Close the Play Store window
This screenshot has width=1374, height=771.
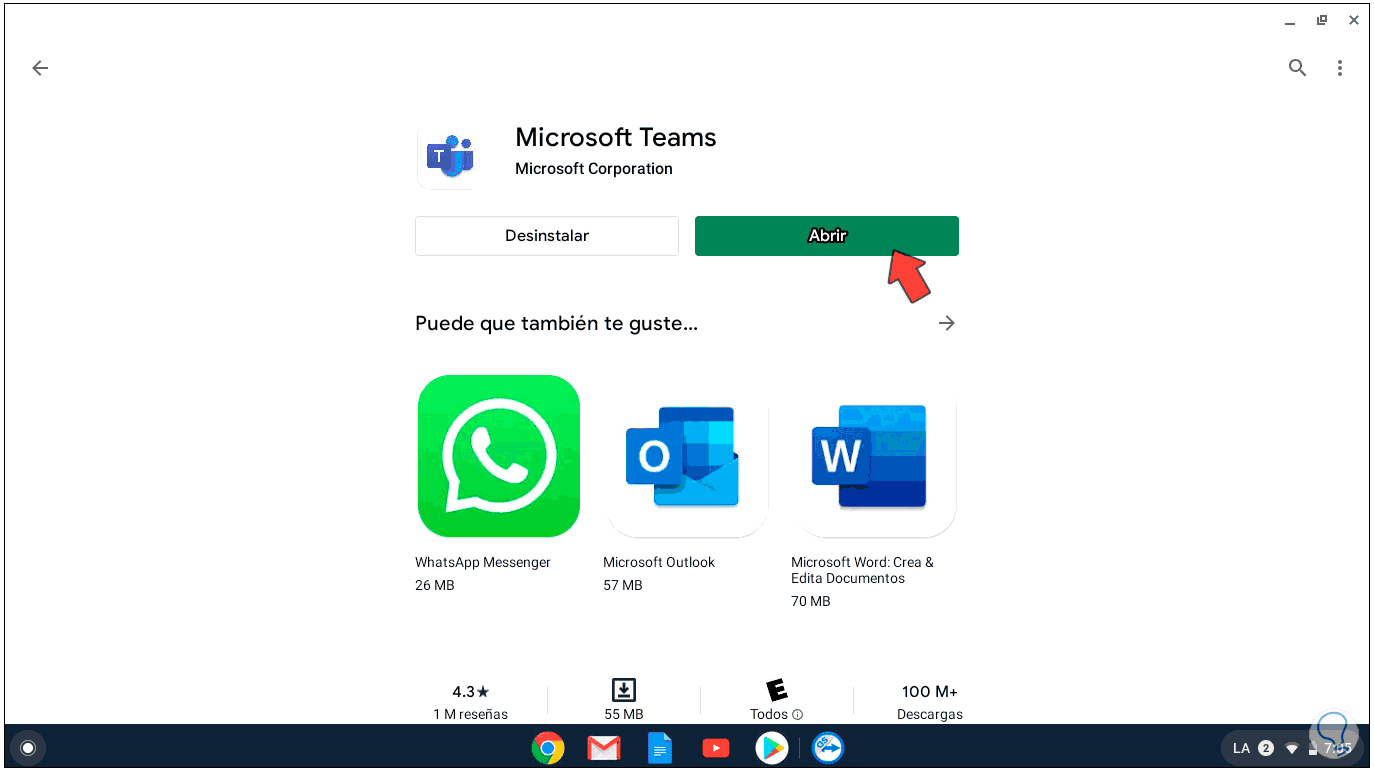pyautogui.click(x=1354, y=20)
